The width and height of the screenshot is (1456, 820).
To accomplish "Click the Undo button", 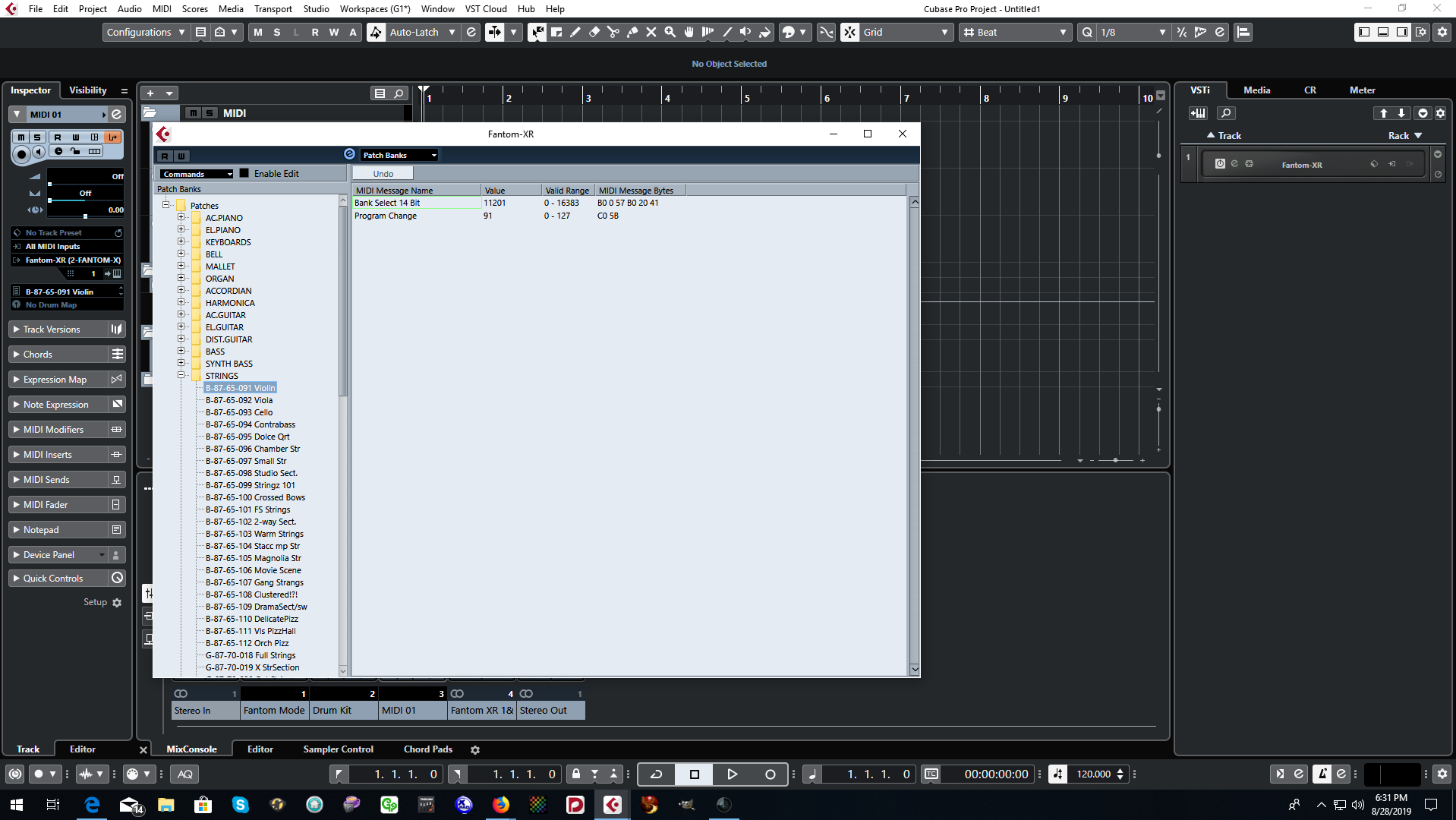I will [x=383, y=174].
